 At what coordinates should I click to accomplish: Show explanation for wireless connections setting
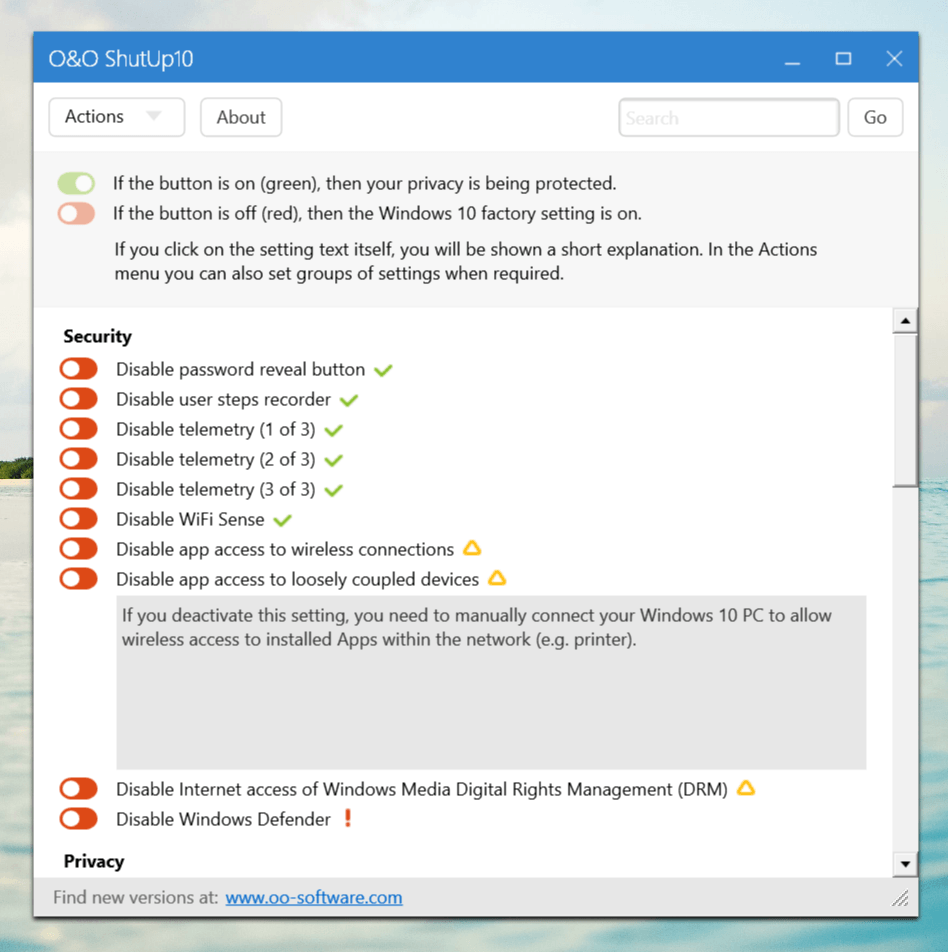tap(285, 549)
